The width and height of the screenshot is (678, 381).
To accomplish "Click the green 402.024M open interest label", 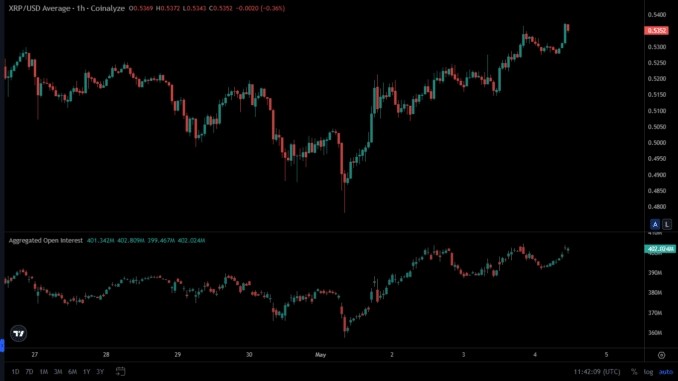I will (659, 249).
